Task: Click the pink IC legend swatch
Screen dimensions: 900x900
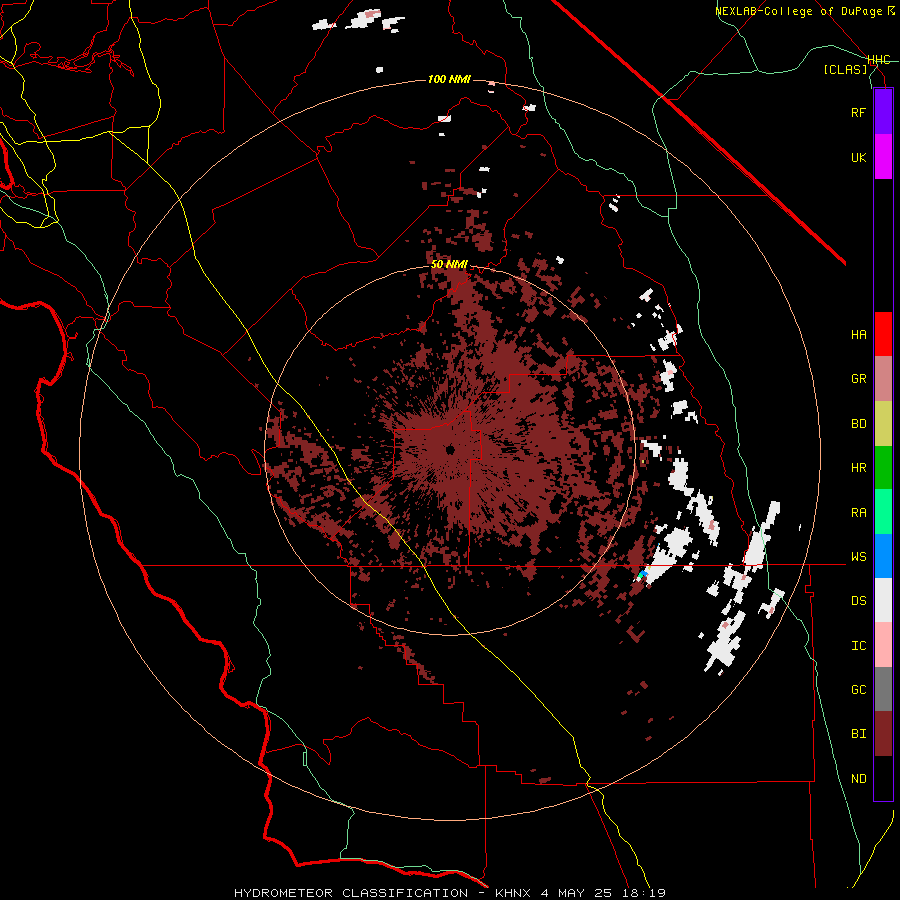Action: 883,645
